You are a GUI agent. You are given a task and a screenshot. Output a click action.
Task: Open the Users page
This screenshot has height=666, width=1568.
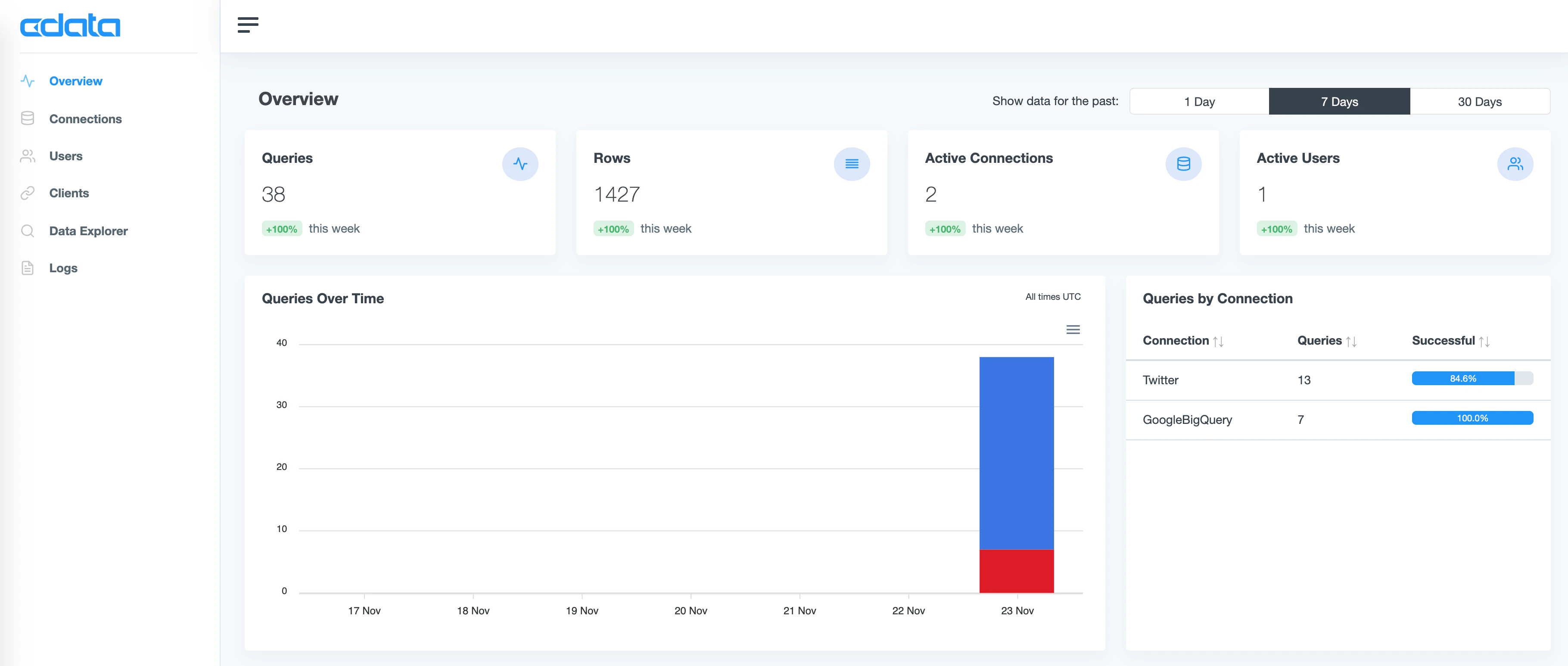point(66,156)
